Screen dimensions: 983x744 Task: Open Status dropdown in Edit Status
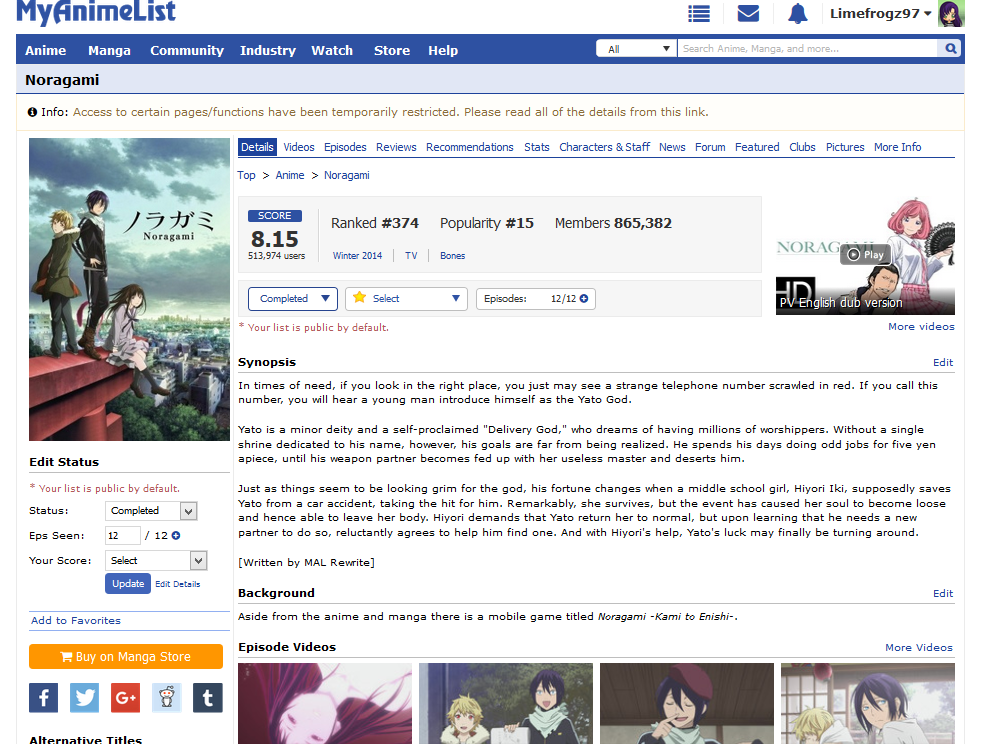click(x=151, y=511)
